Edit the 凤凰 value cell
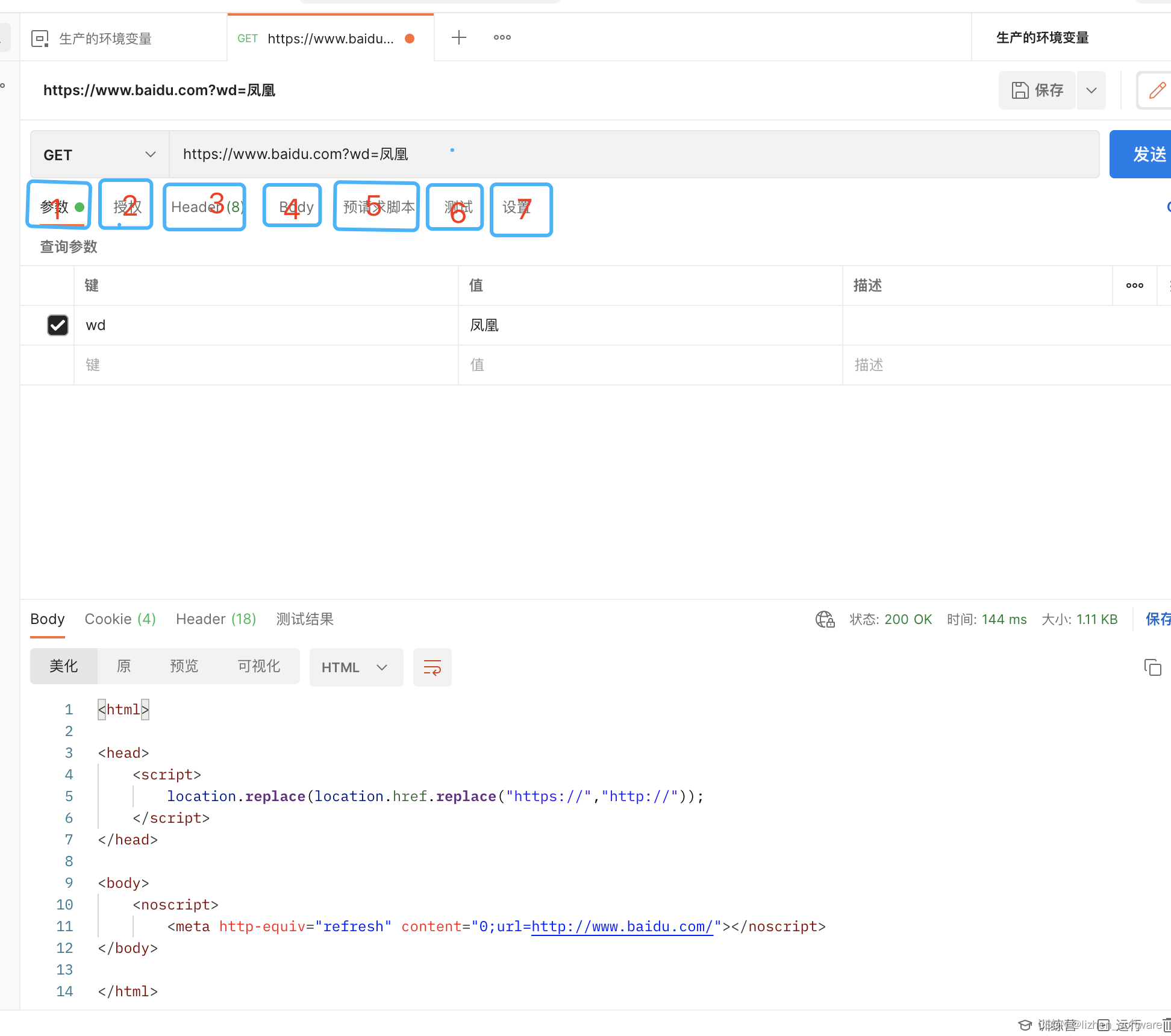 [x=651, y=325]
